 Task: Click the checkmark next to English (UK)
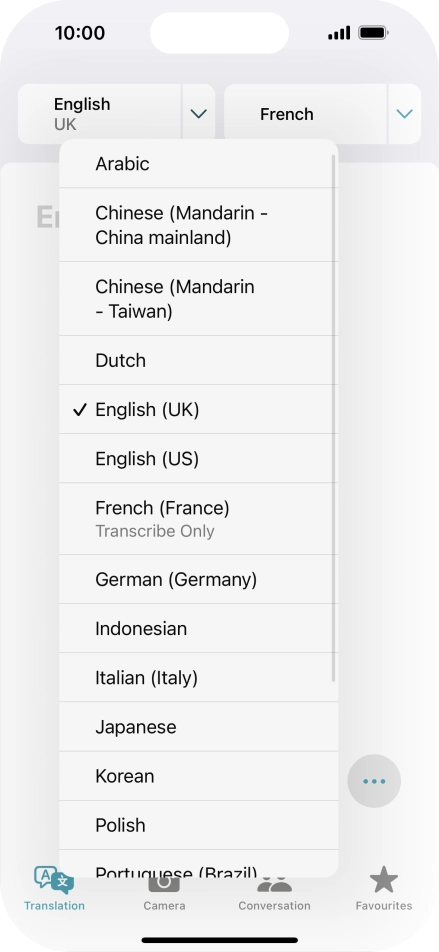pos(80,410)
